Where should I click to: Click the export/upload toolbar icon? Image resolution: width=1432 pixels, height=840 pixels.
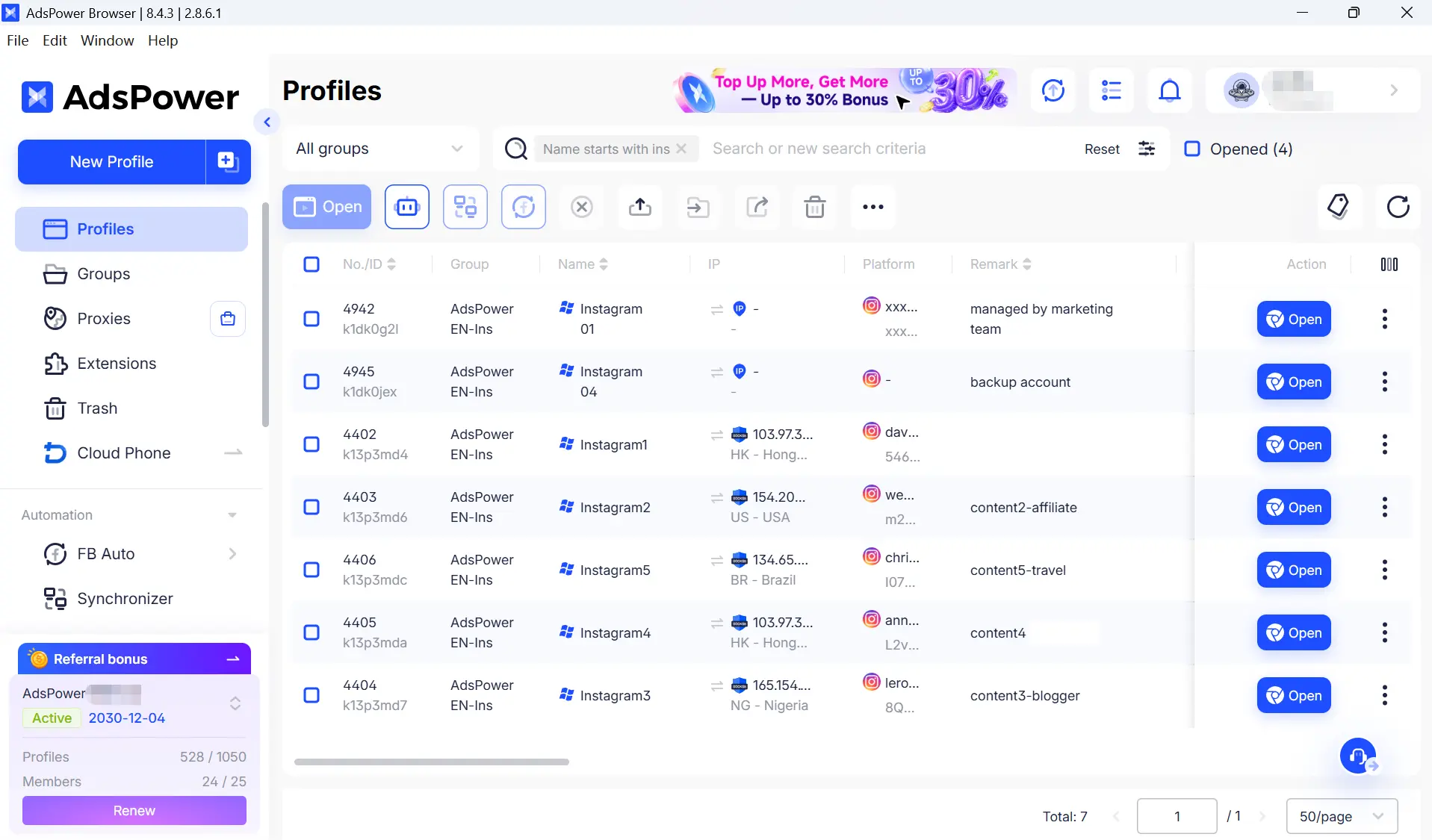click(640, 207)
